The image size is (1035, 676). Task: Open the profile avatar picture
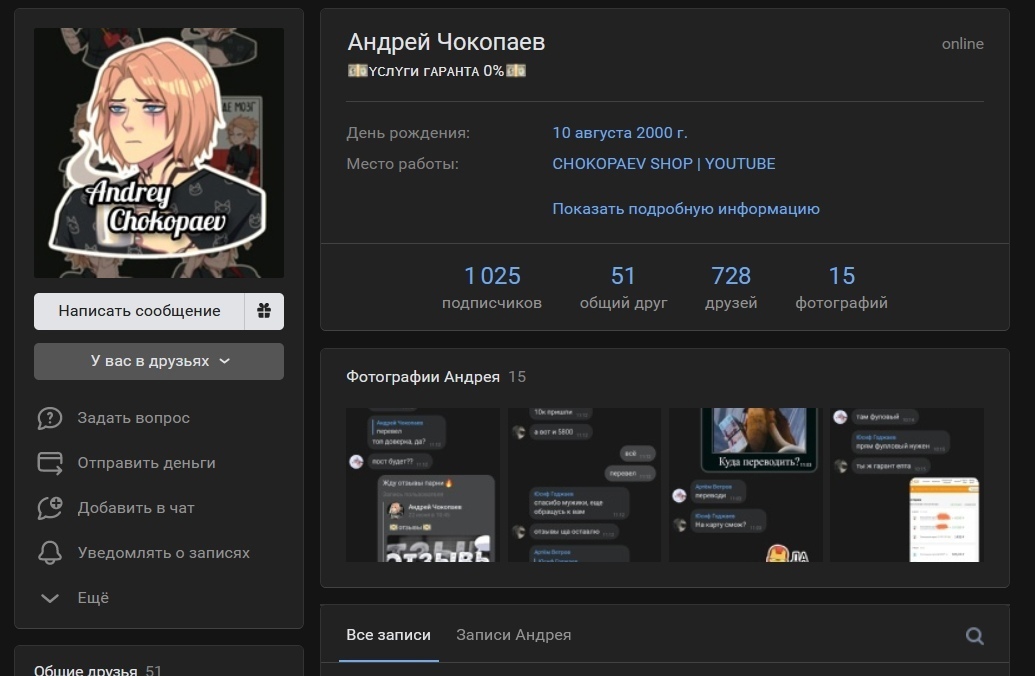click(159, 152)
